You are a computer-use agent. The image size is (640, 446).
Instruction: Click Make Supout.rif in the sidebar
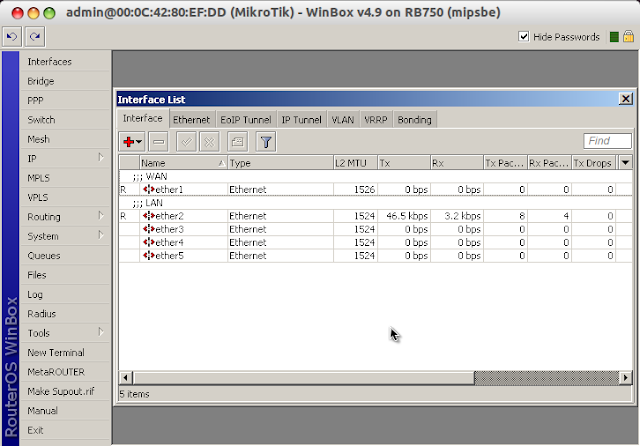[65, 391]
